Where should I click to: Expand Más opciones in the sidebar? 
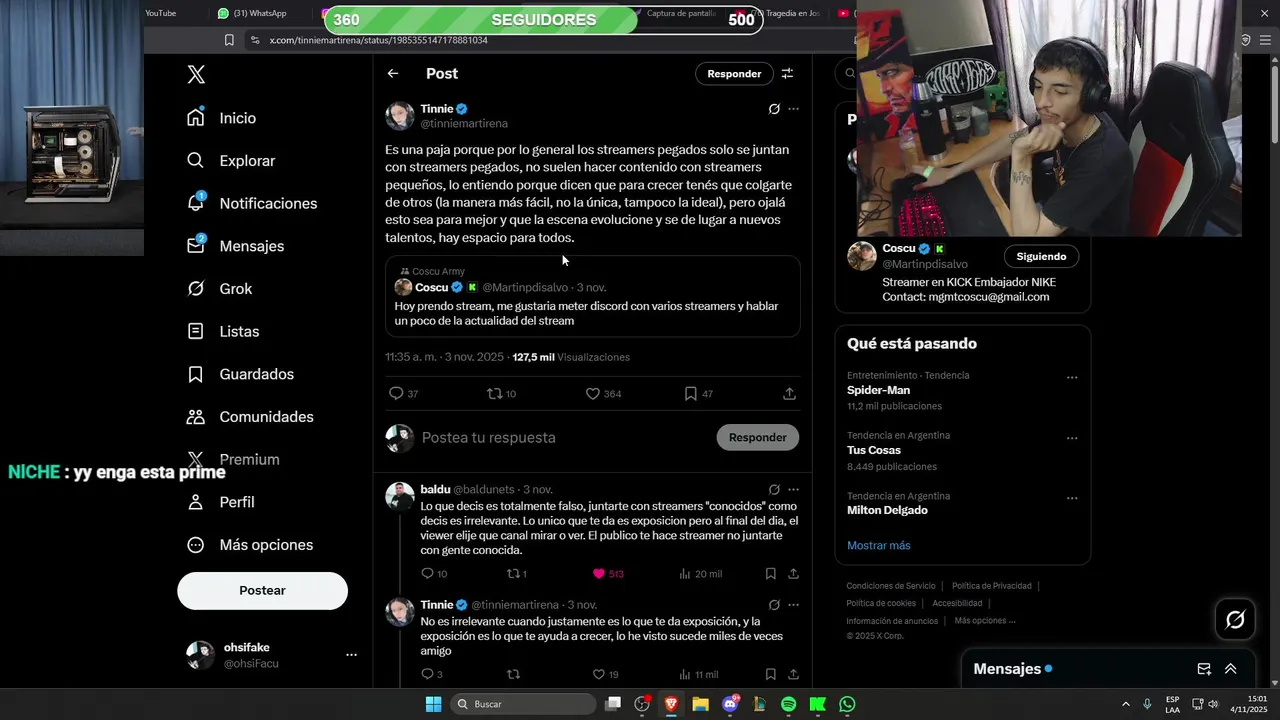(250, 545)
